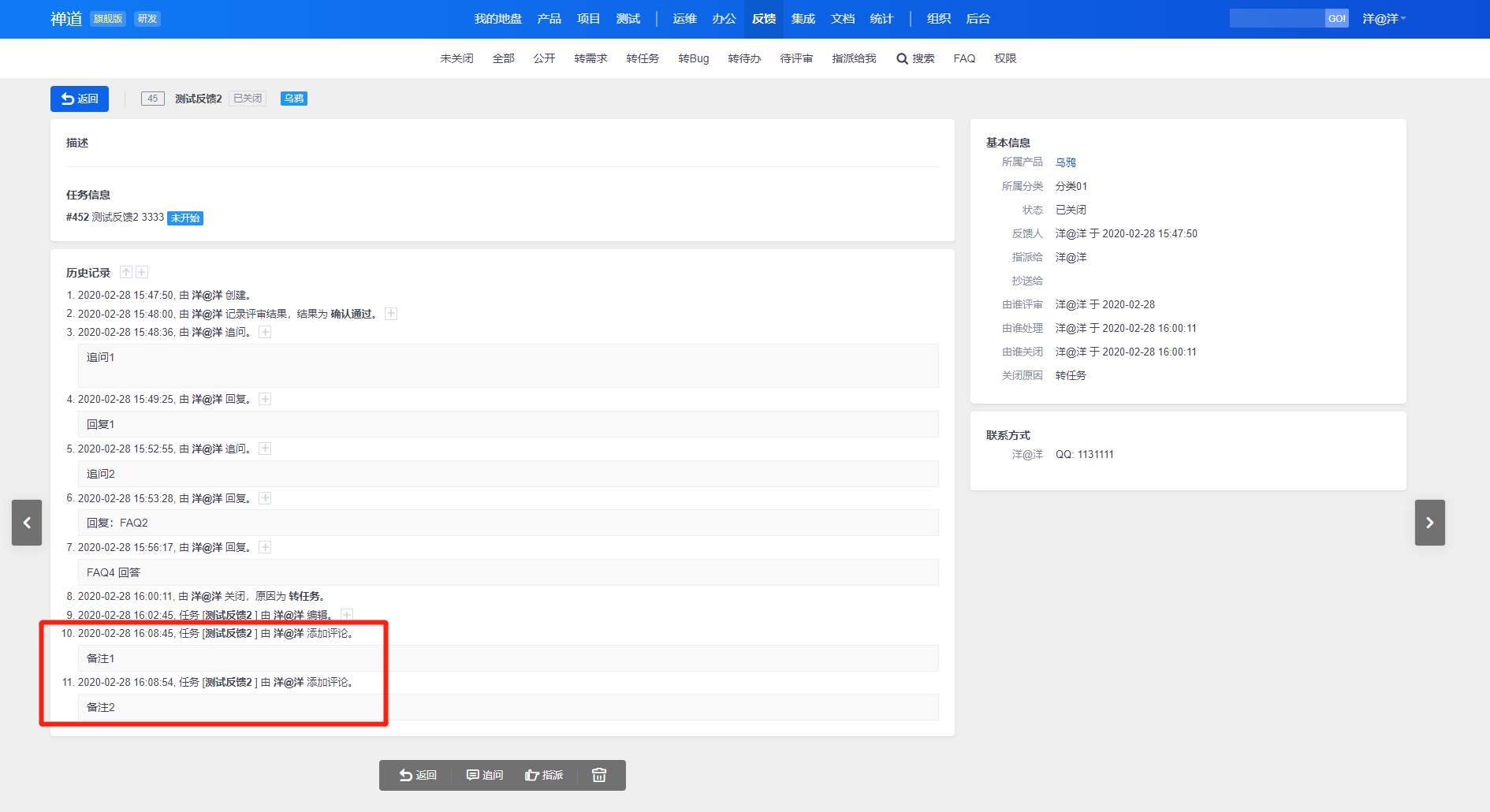Viewport: 1490px width, 812px height.
Task: Toggle details of history entry 3 追问
Action: coord(266,332)
